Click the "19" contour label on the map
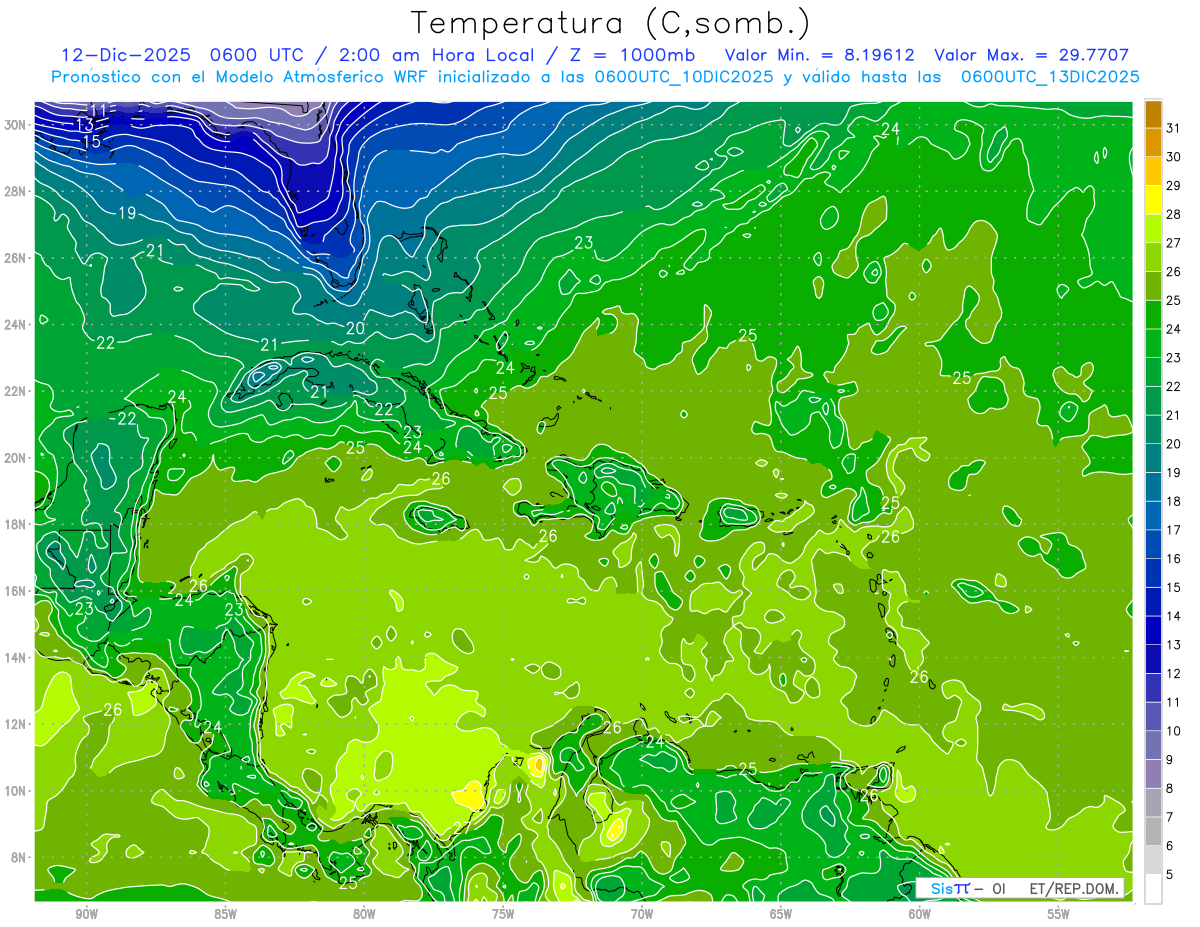1200x927 pixels. click(127, 213)
